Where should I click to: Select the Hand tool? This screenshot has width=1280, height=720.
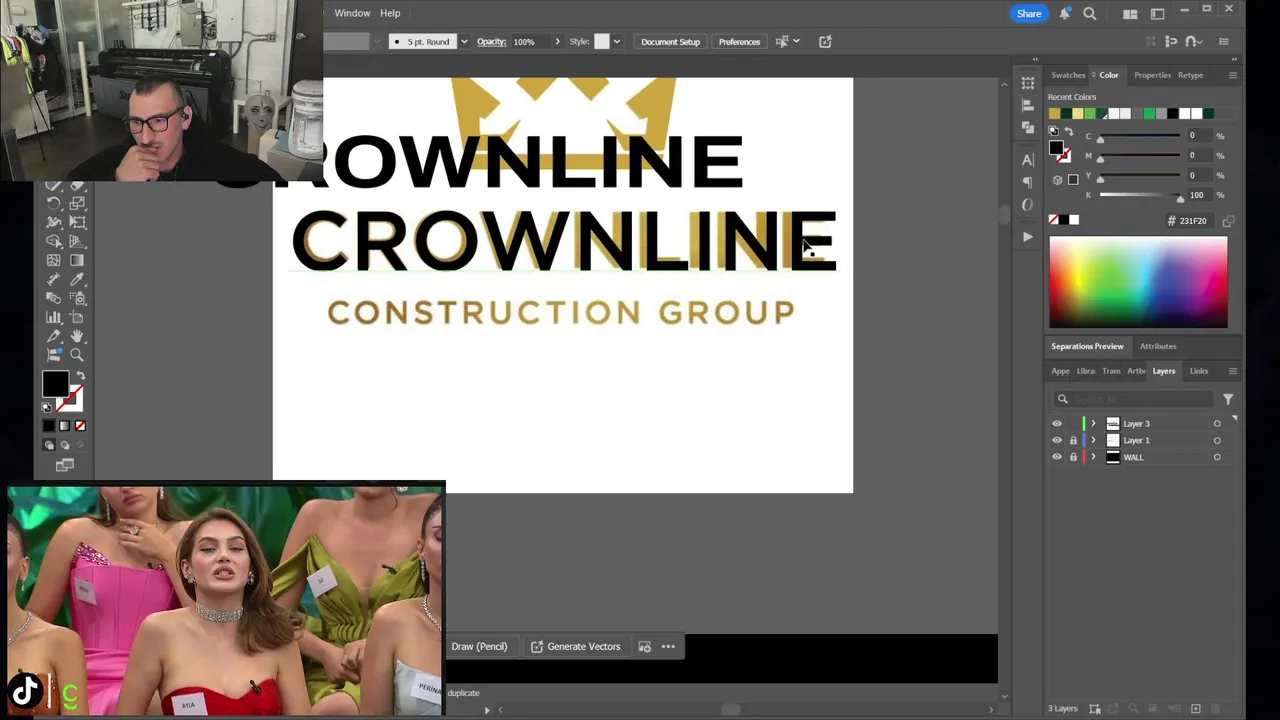pyautogui.click(x=77, y=336)
